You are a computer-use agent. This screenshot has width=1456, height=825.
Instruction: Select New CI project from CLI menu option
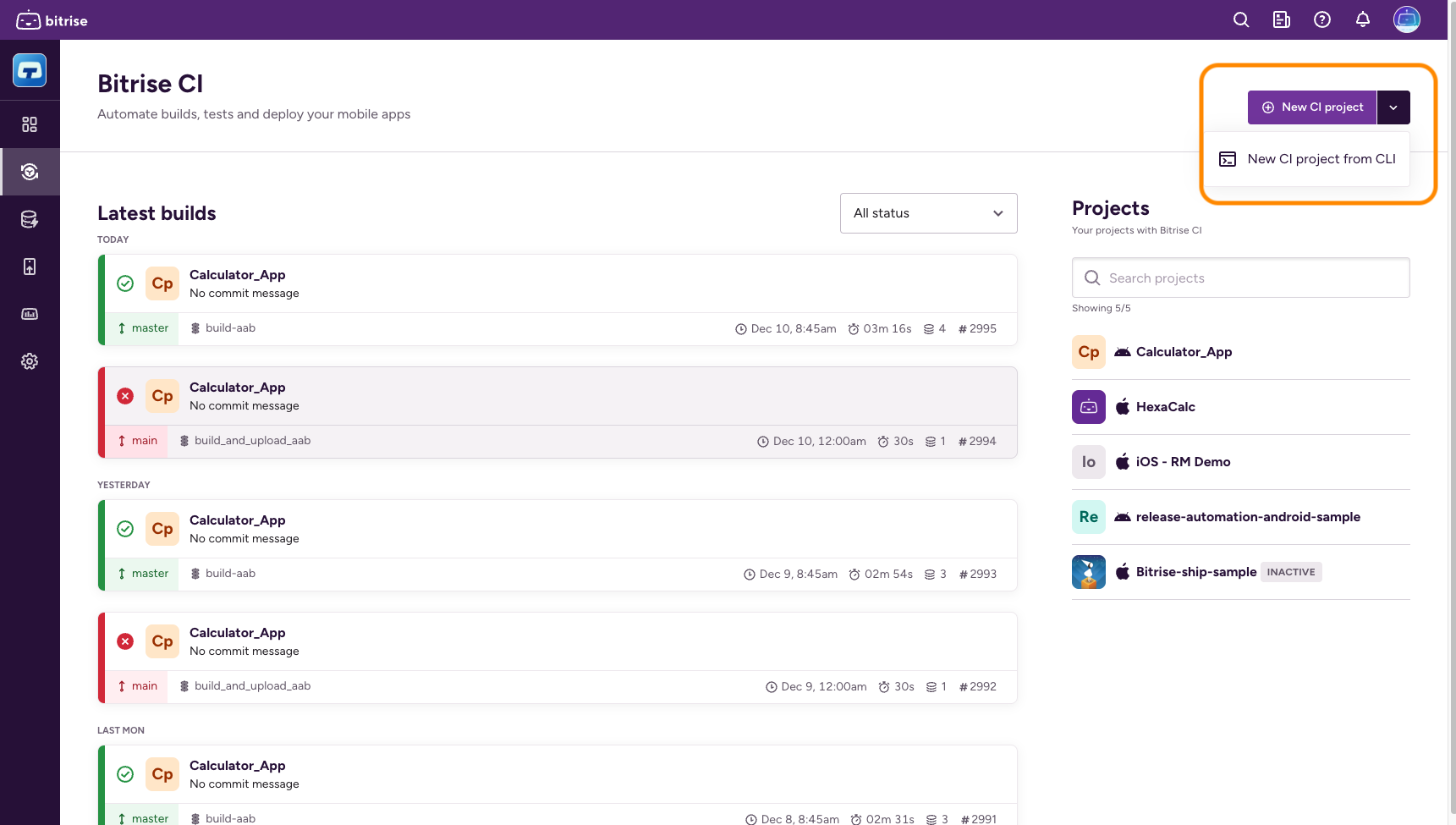1321,158
